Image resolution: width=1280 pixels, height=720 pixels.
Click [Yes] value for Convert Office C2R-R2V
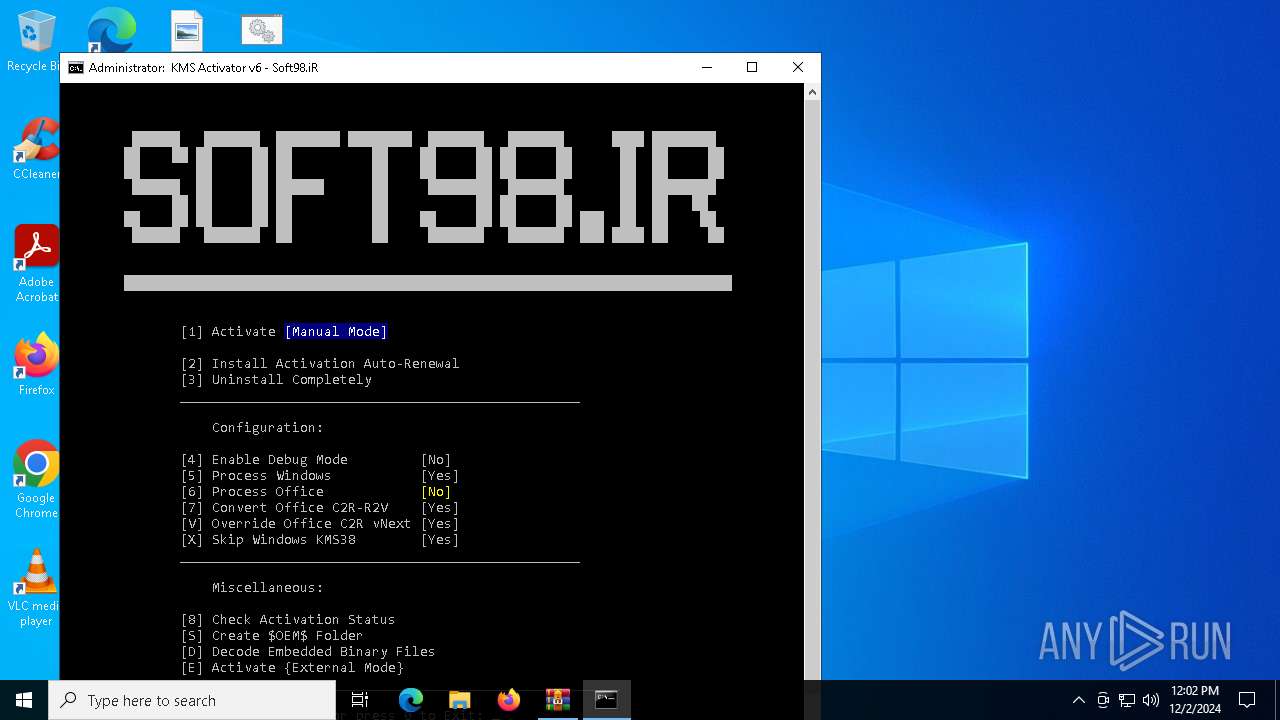coord(440,508)
